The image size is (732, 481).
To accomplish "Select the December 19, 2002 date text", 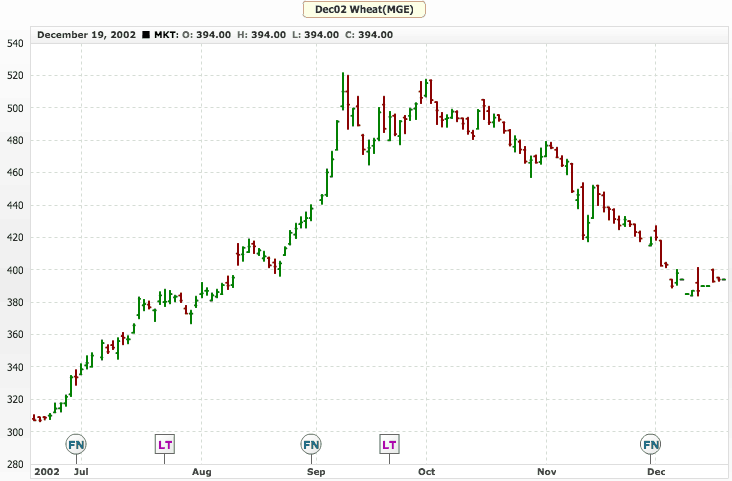I will click(x=86, y=35).
